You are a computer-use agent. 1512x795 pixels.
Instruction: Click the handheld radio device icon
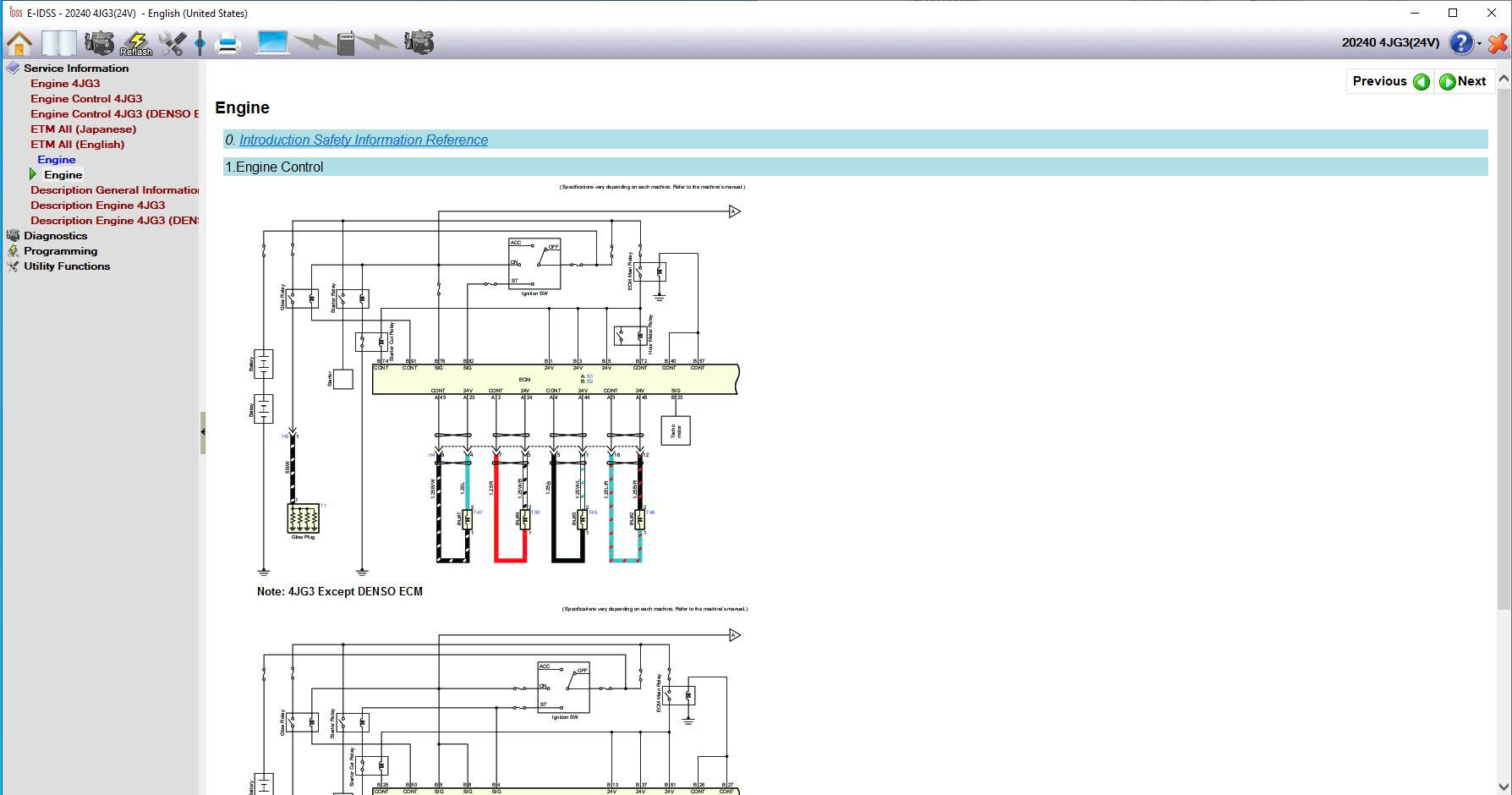tap(346, 43)
